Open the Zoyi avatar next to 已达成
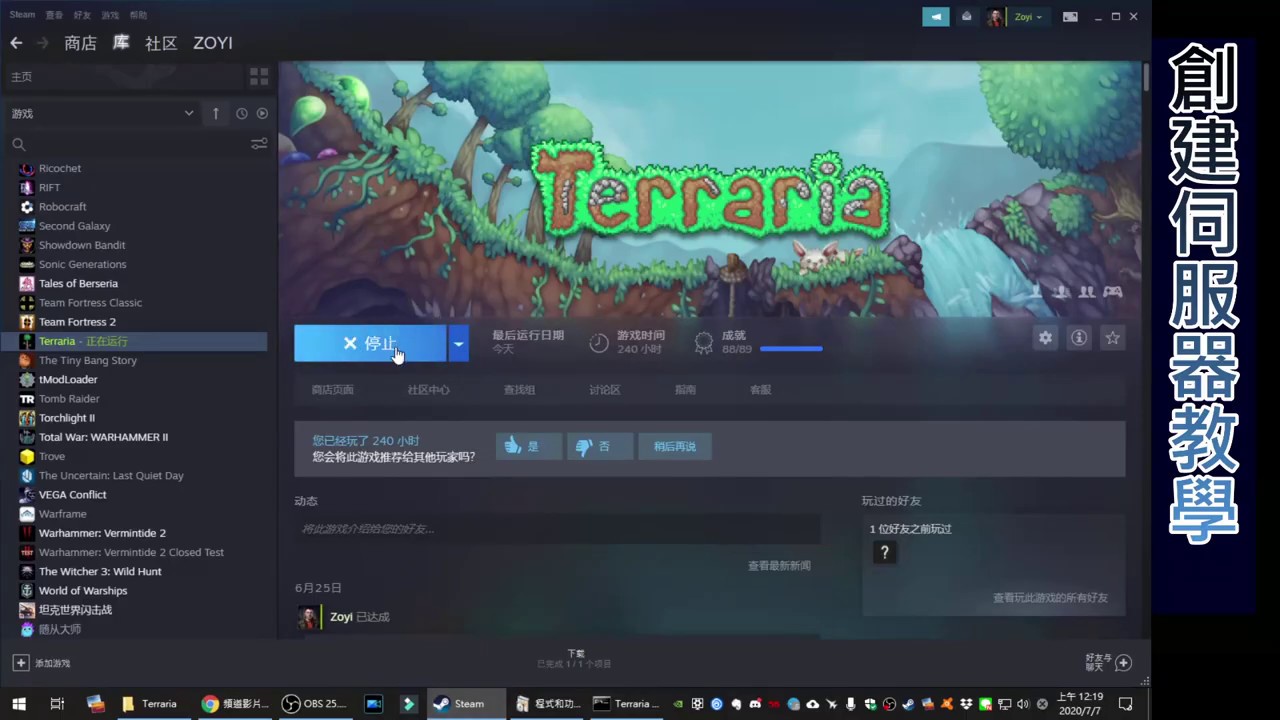Image resolution: width=1280 pixels, height=720 pixels. click(307, 617)
